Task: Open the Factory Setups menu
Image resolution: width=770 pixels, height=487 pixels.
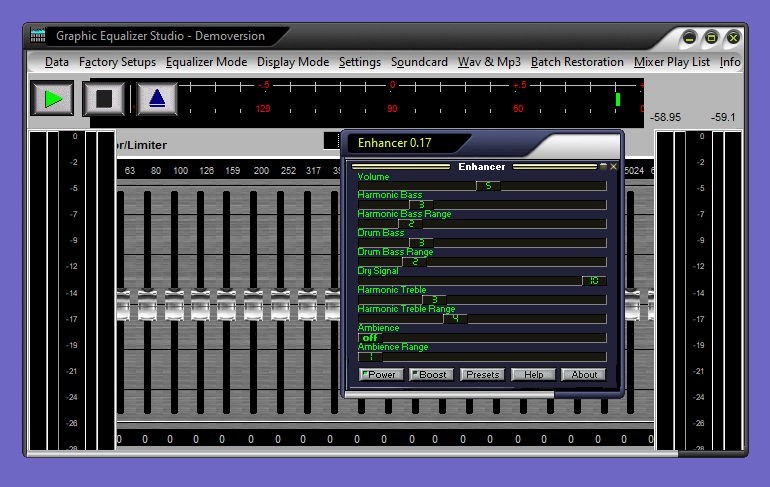Action: 117,62
